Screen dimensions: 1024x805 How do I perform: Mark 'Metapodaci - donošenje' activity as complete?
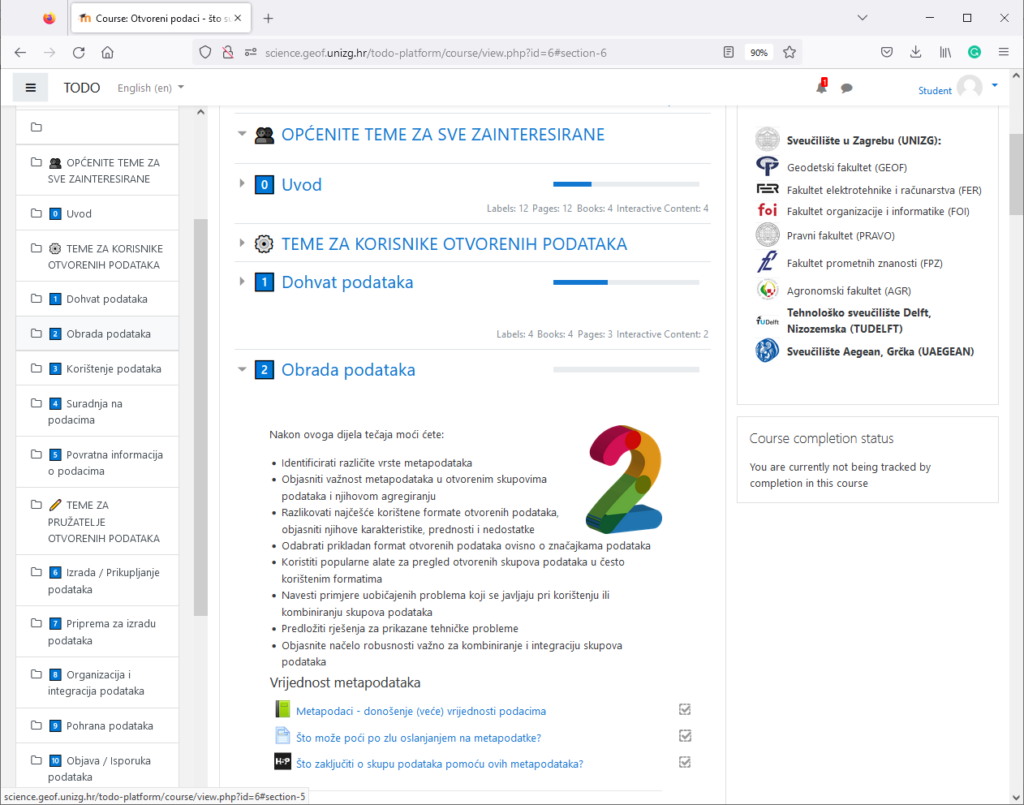(685, 710)
